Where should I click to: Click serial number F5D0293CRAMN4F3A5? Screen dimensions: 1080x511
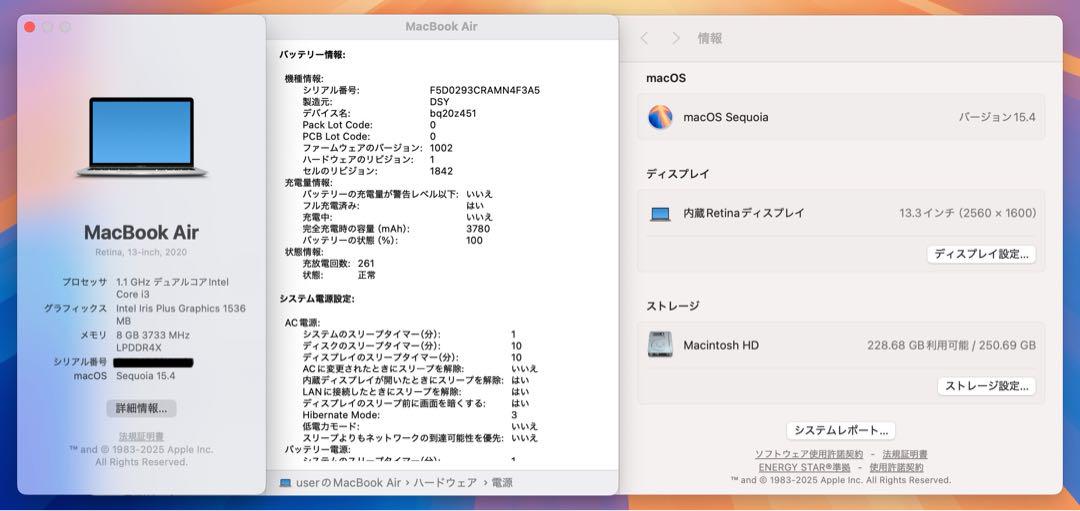[485, 90]
